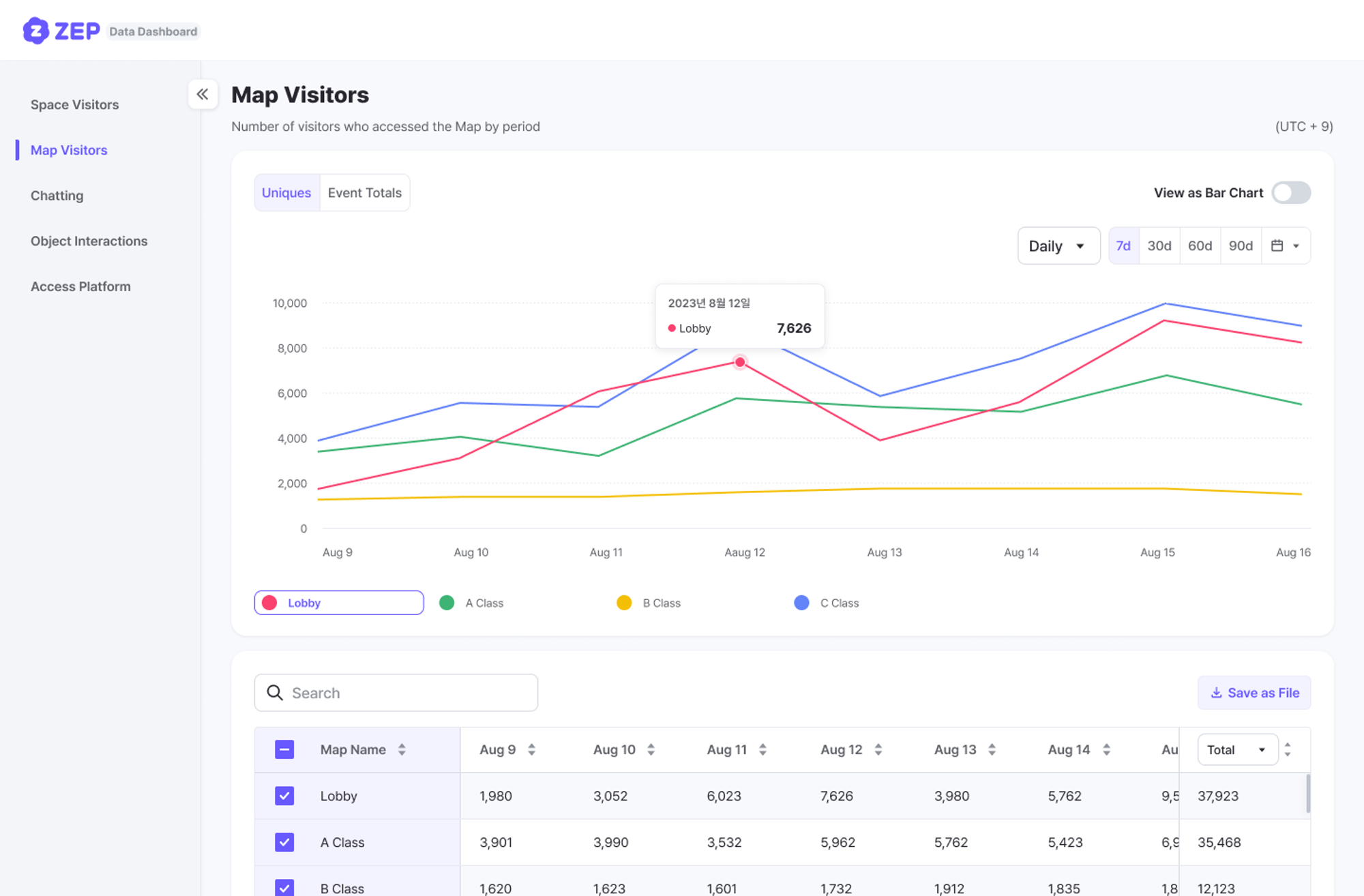The height and width of the screenshot is (896, 1364).
Task: Open Object Interactions in sidebar
Action: tap(89, 241)
